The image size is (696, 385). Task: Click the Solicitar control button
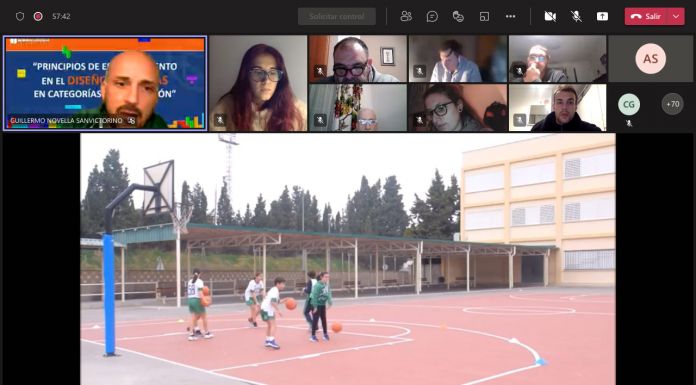[x=337, y=16]
